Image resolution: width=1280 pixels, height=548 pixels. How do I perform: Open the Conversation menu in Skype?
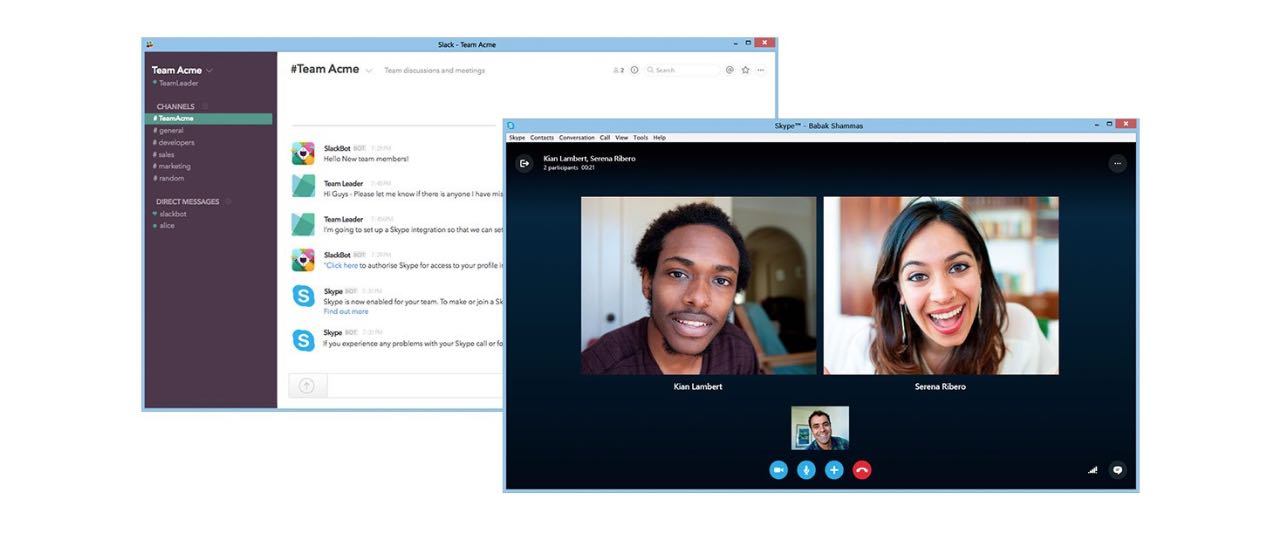tap(577, 137)
